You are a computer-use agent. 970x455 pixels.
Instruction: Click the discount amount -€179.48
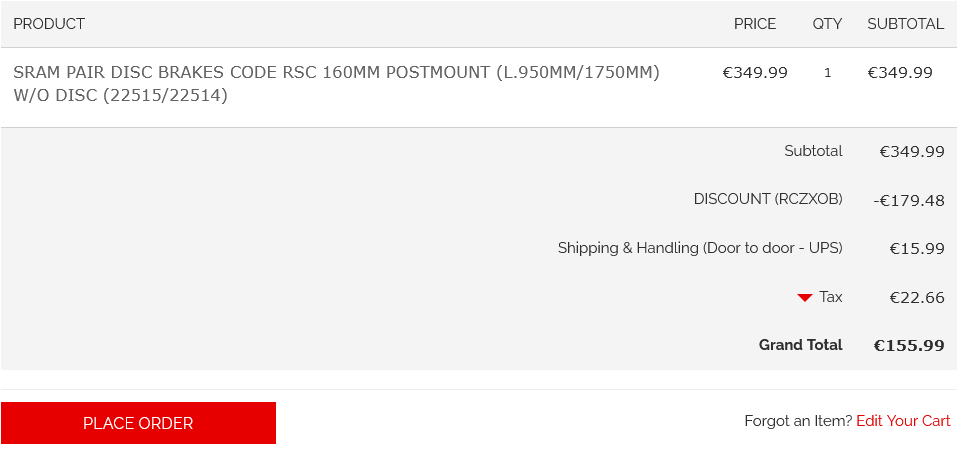909,201
